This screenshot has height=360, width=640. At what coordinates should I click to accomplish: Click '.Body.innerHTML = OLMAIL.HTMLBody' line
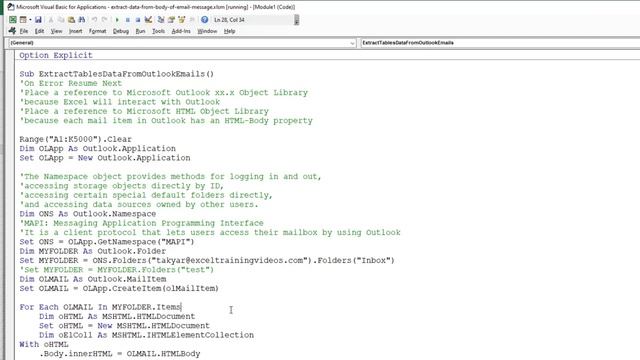120,354
